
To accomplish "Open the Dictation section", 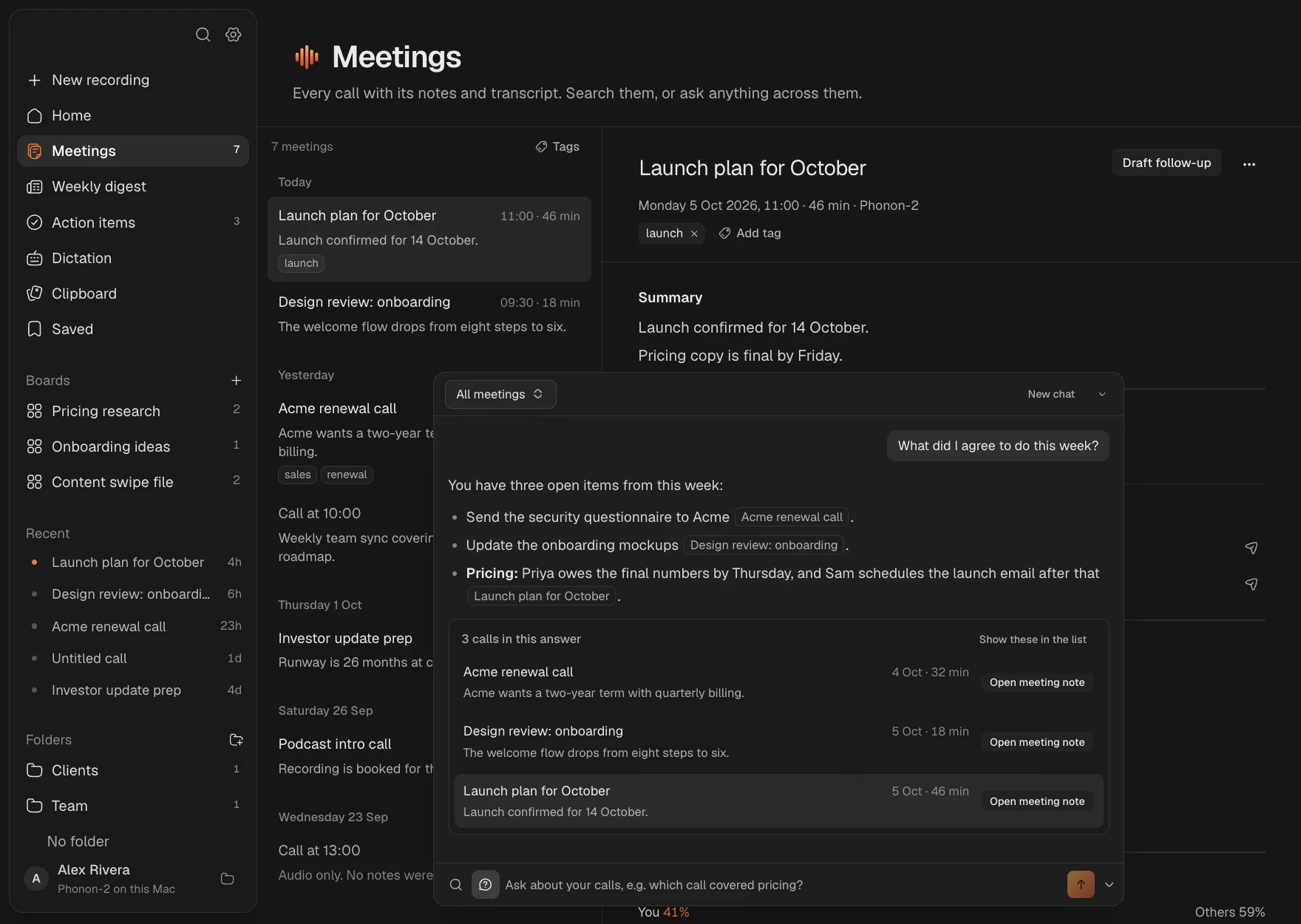I will 133,258.
